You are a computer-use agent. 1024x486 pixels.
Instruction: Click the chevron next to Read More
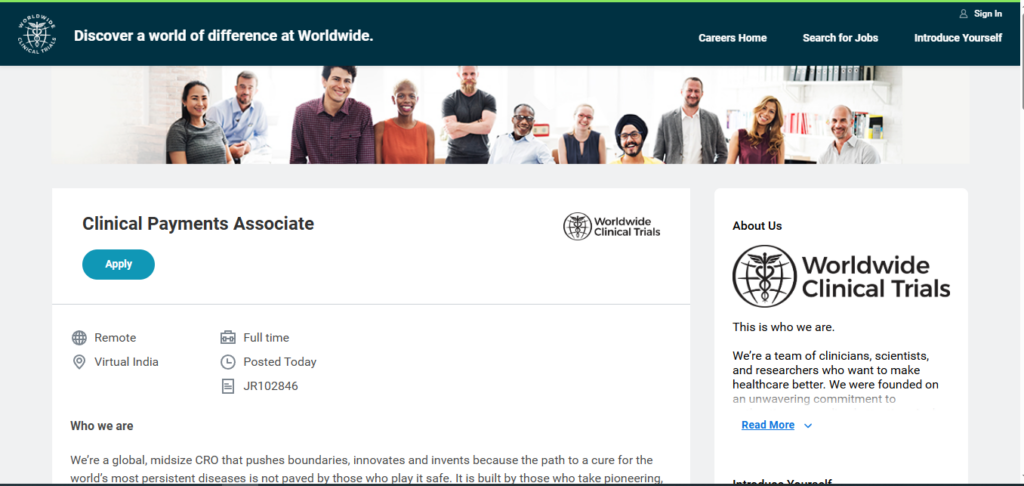(x=808, y=426)
